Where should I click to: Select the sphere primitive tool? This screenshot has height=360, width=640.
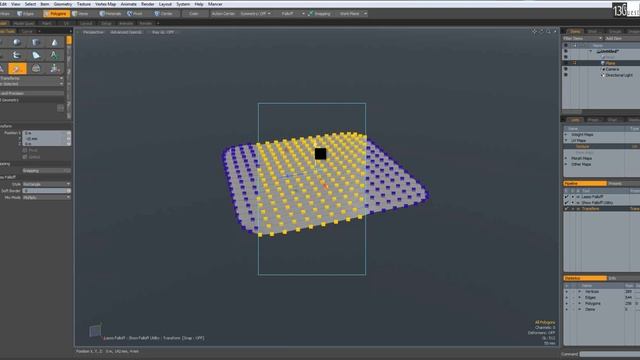[x=17, y=42]
